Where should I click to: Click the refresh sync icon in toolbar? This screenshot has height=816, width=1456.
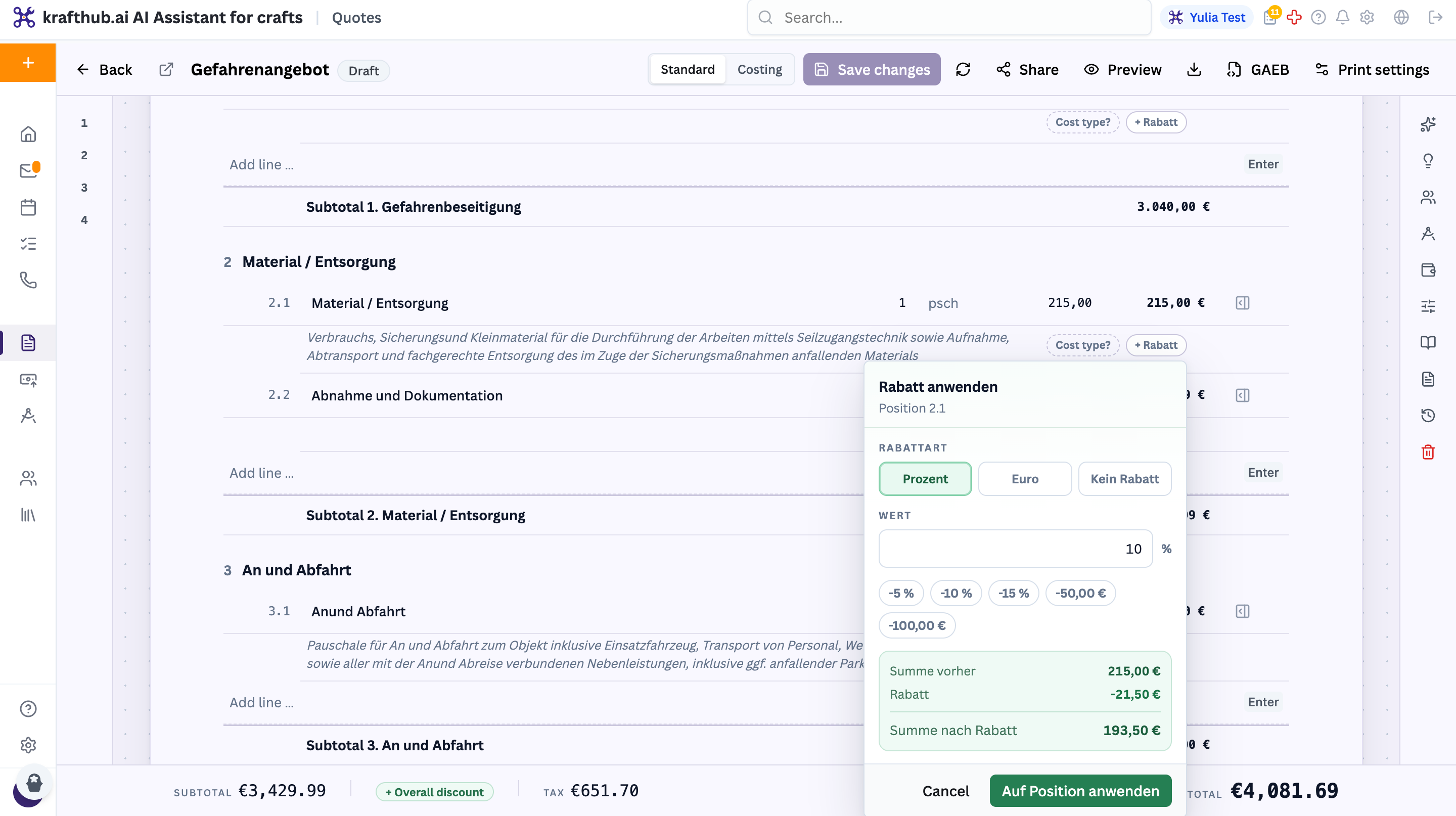(x=963, y=69)
